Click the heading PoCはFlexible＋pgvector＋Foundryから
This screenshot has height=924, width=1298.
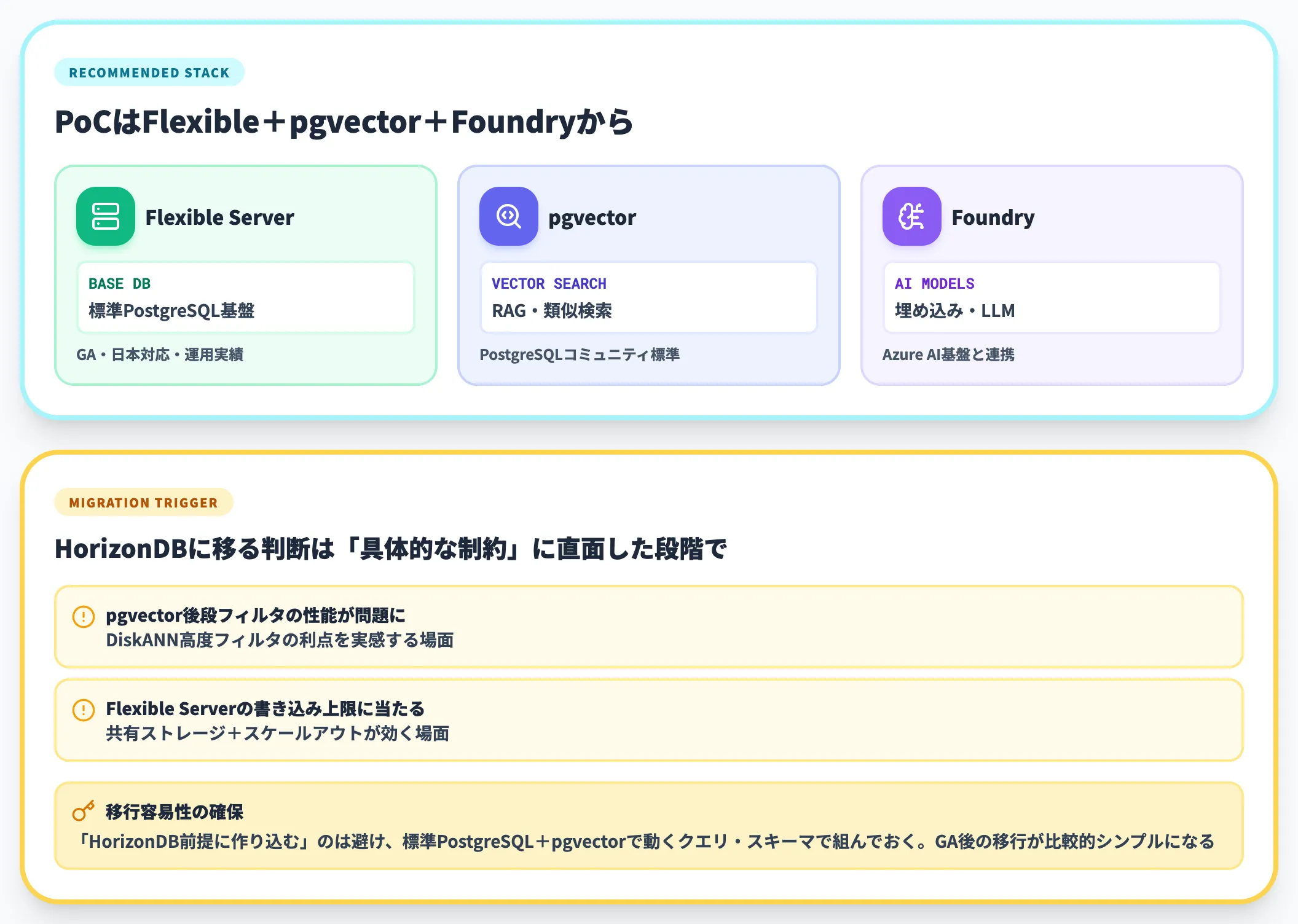344,122
